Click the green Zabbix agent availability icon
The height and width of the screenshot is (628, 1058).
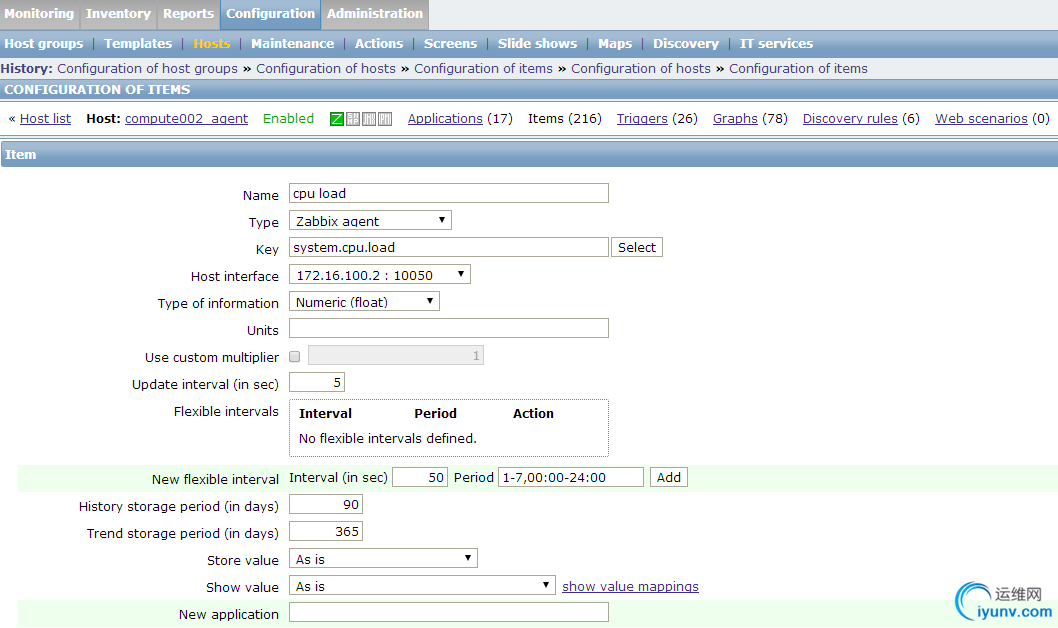pyautogui.click(x=336, y=119)
